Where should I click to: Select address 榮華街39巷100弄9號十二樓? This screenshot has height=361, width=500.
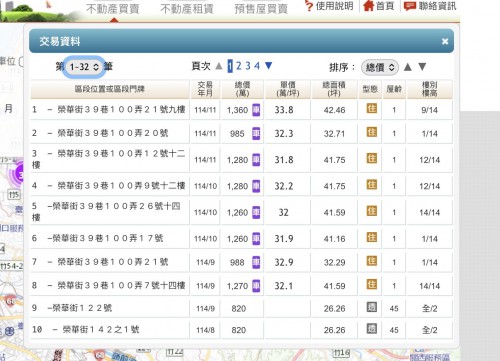121,186
